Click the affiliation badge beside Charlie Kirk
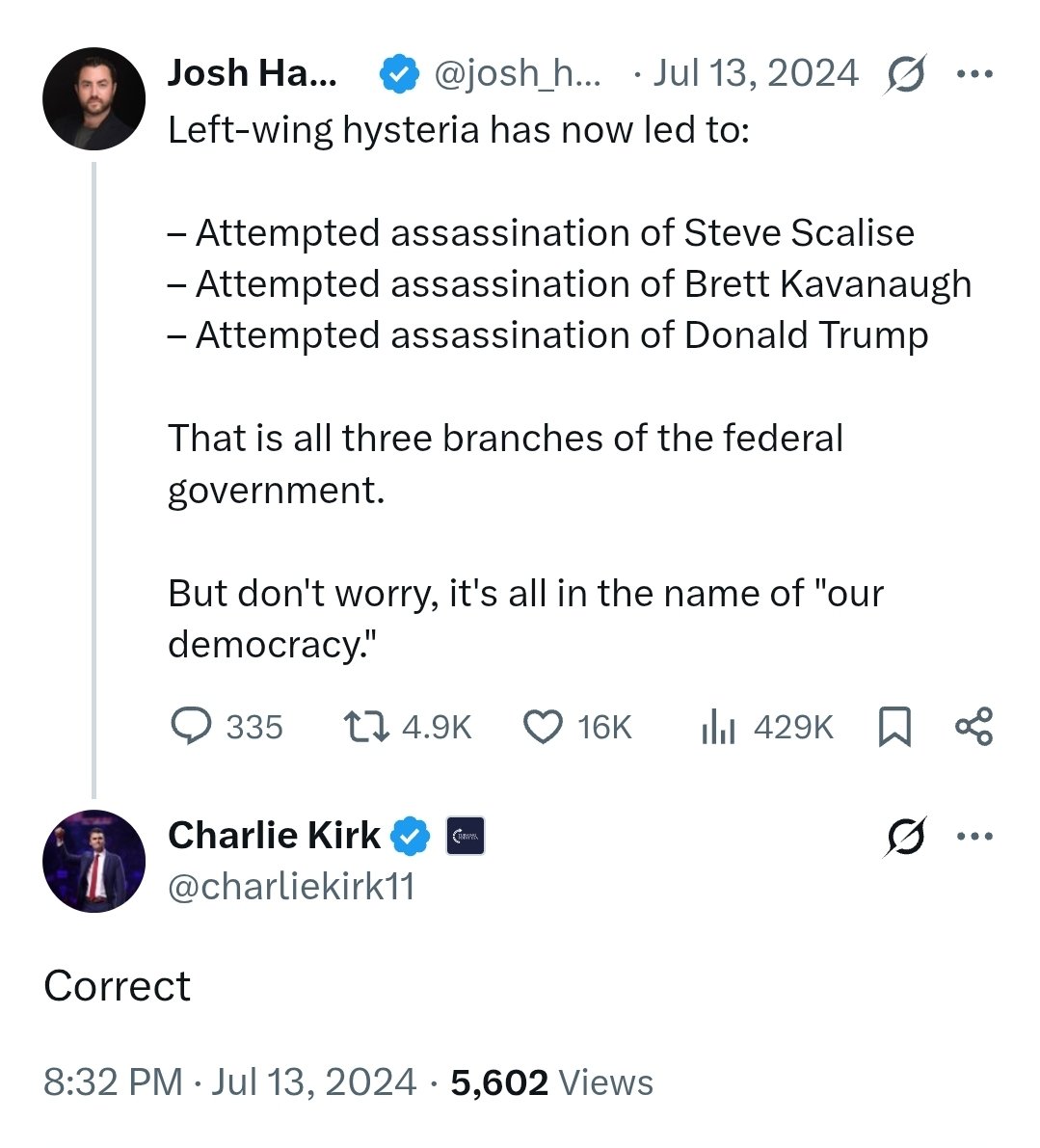 coord(466,836)
